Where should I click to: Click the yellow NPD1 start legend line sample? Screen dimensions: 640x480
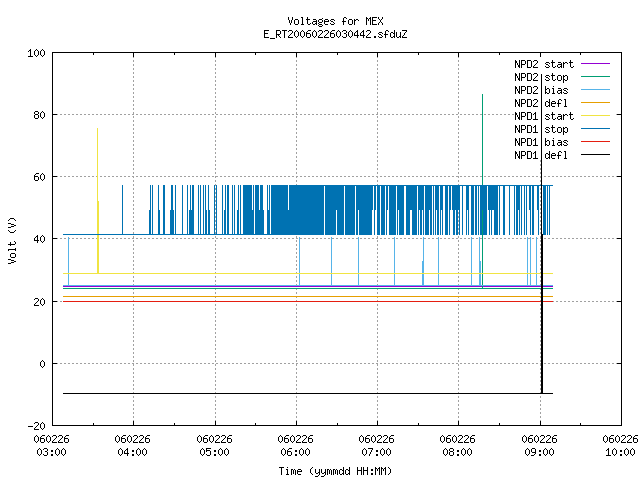click(596, 116)
